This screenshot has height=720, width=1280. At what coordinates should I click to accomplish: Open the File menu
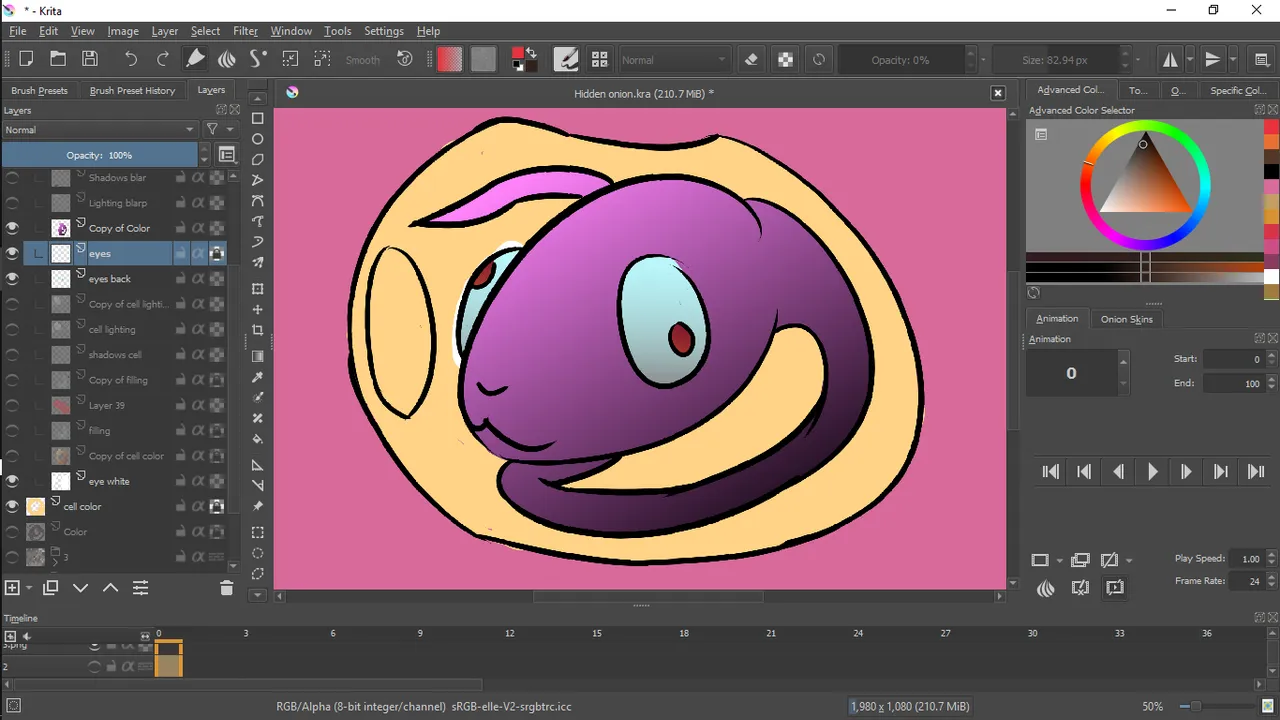pos(17,31)
